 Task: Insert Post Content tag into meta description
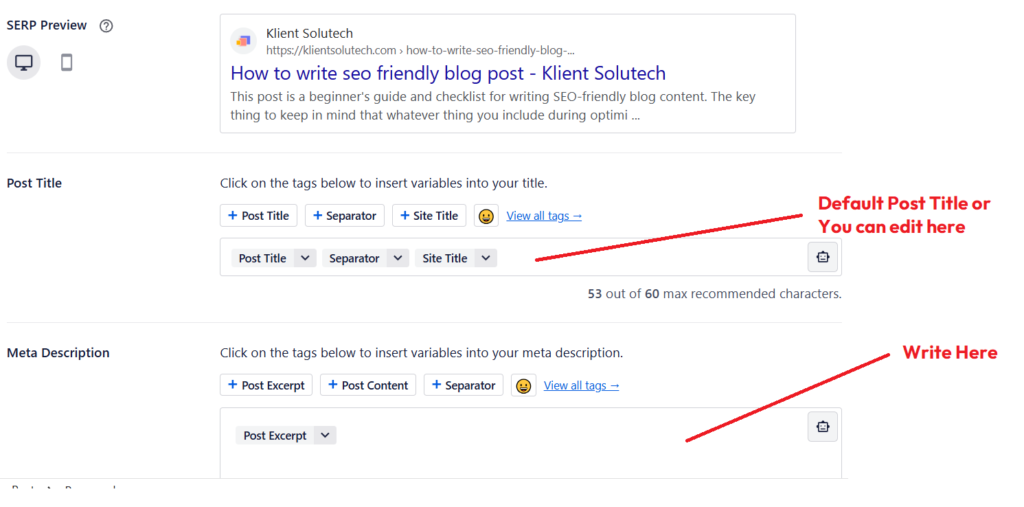[x=368, y=385]
